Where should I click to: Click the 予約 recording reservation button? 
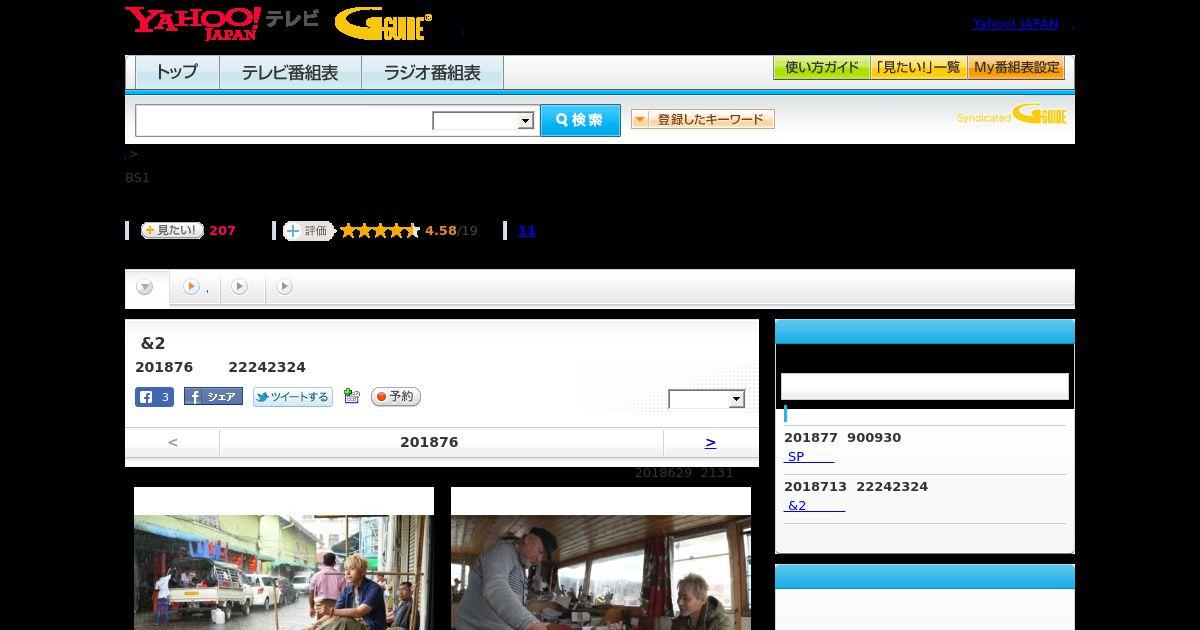pos(396,397)
